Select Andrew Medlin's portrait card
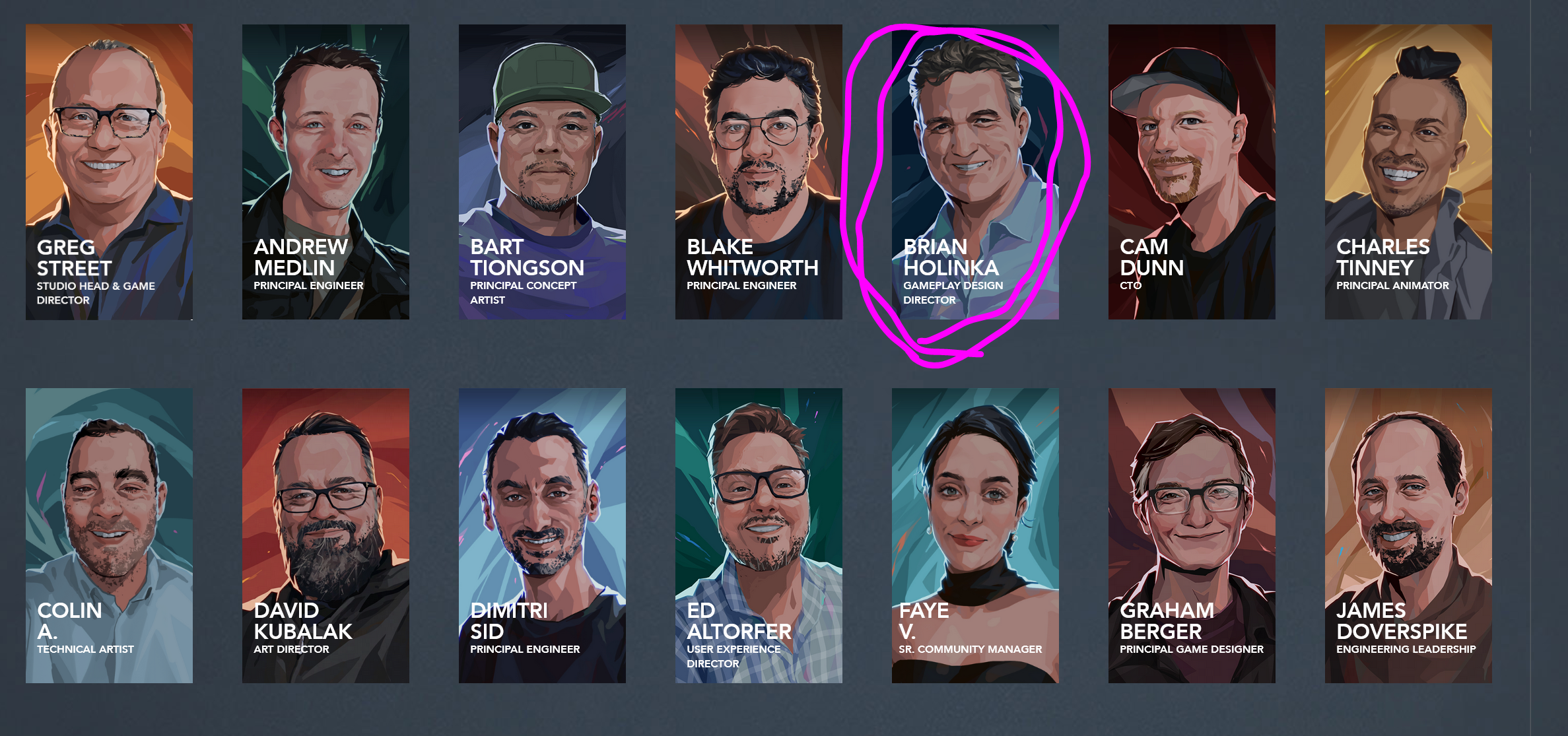 pos(325,172)
